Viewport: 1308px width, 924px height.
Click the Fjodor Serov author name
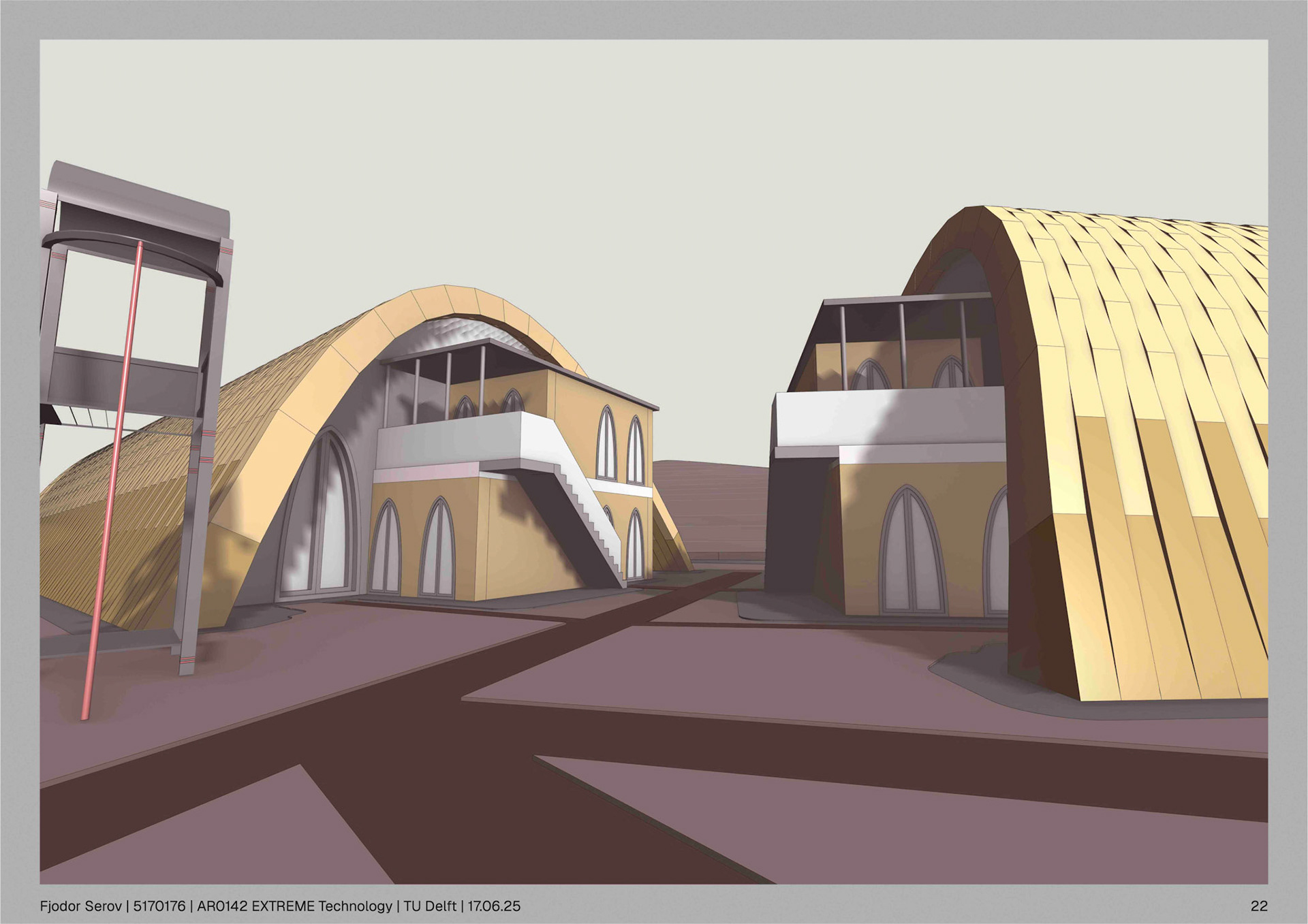pos(80,906)
